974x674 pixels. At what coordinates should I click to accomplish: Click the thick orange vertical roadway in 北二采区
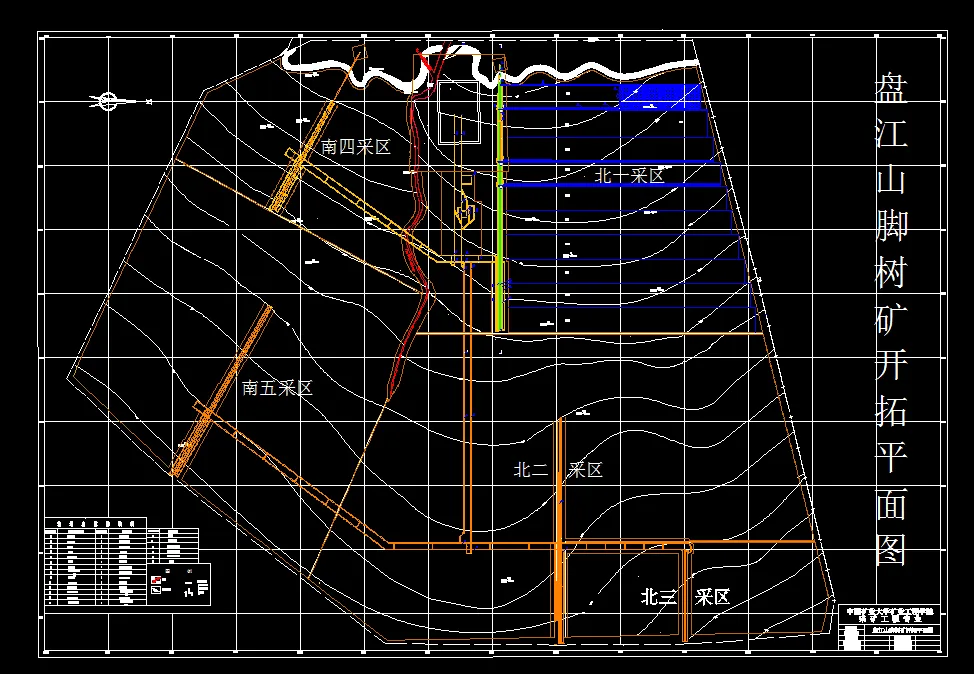click(x=560, y=530)
